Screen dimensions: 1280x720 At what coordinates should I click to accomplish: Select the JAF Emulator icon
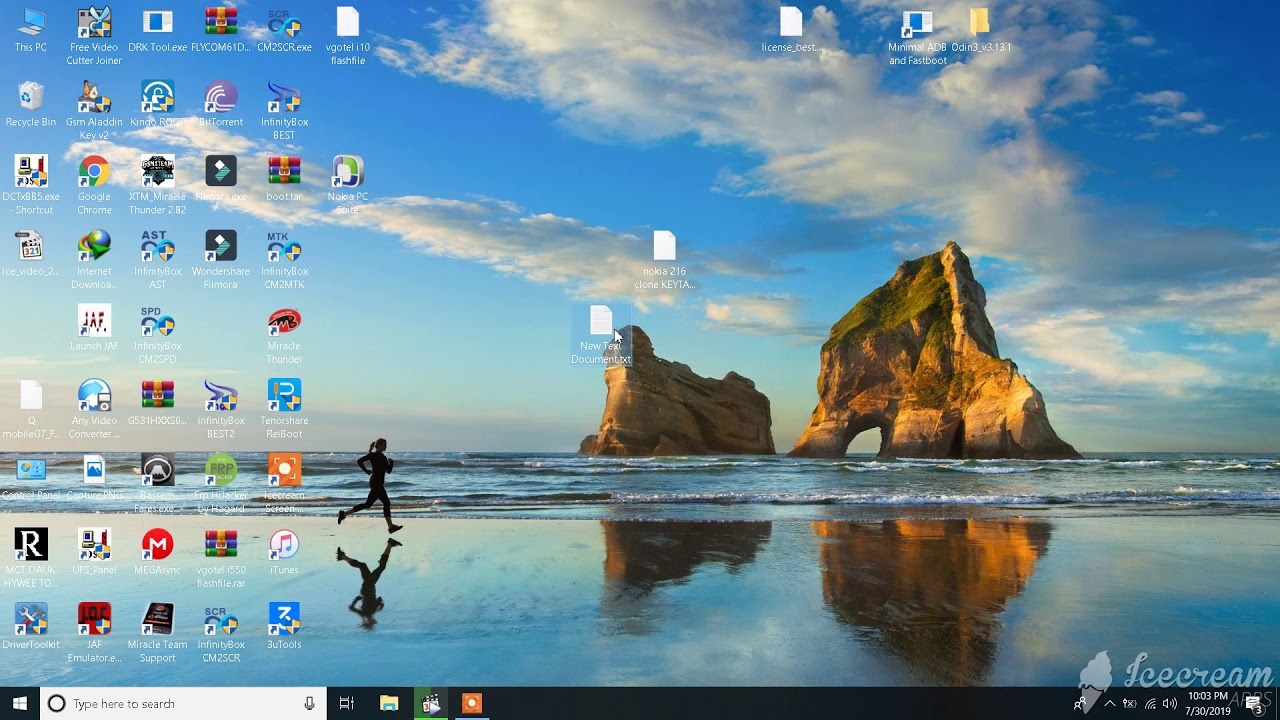(94, 633)
